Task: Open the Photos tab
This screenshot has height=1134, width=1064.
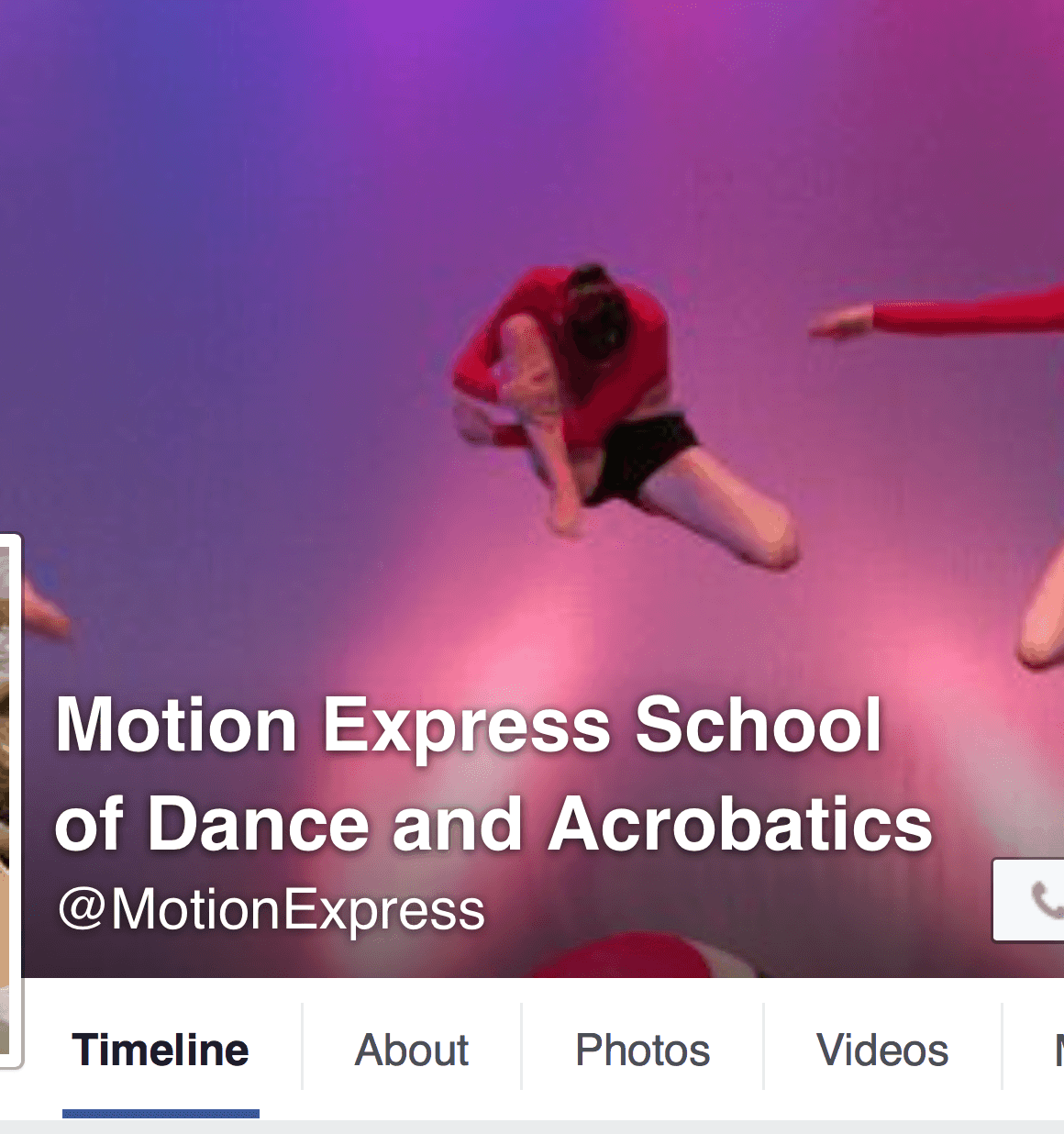Action: [643, 1050]
